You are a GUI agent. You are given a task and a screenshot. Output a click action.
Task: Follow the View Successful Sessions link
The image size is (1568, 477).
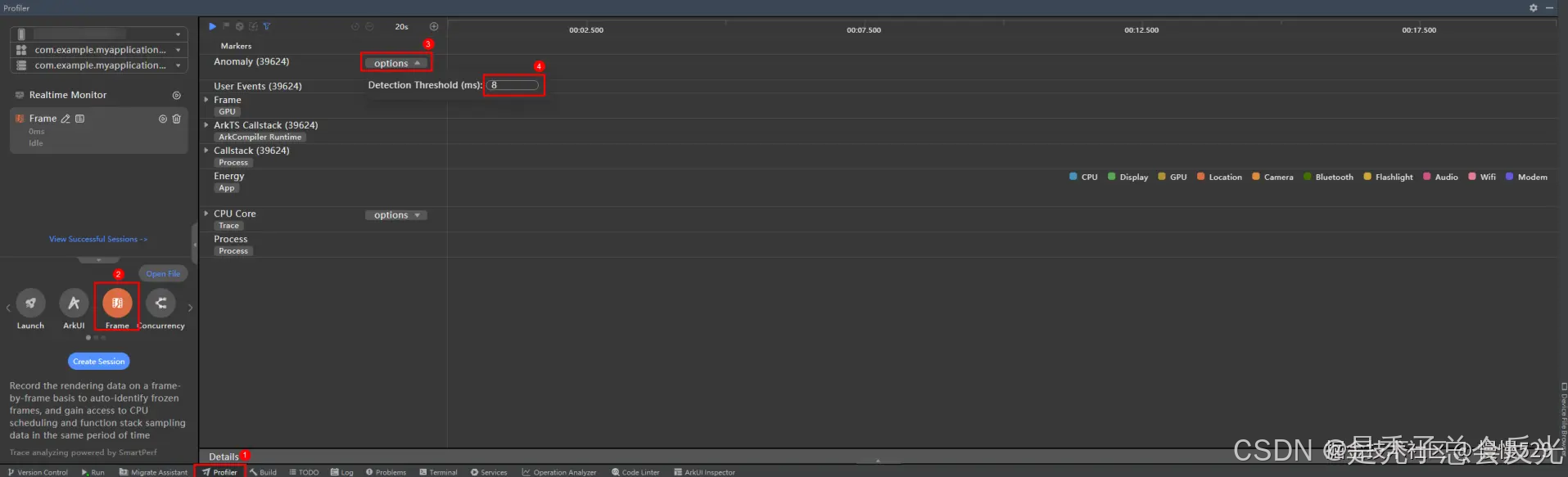click(x=98, y=239)
